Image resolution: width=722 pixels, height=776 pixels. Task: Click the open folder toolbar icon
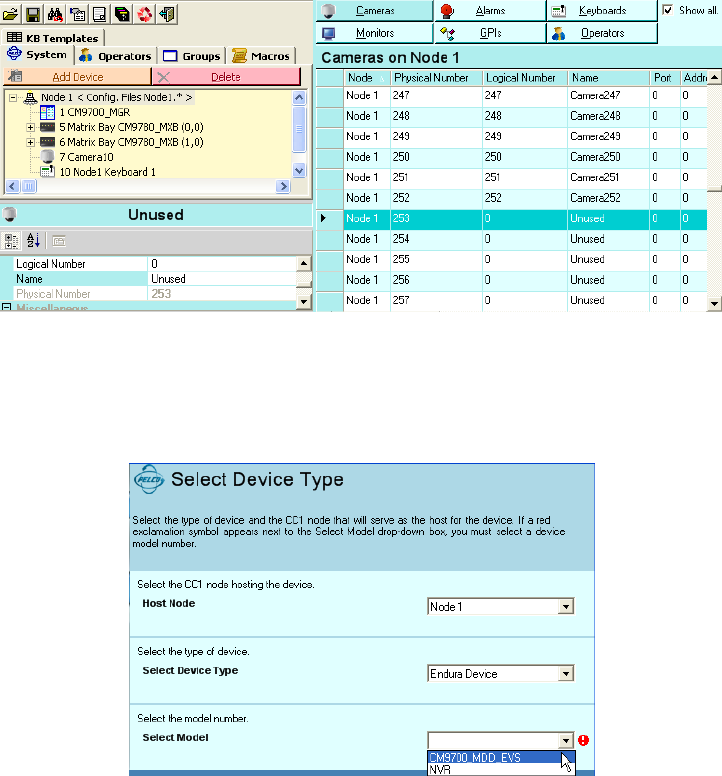pyautogui.click(x=12, y=14)
